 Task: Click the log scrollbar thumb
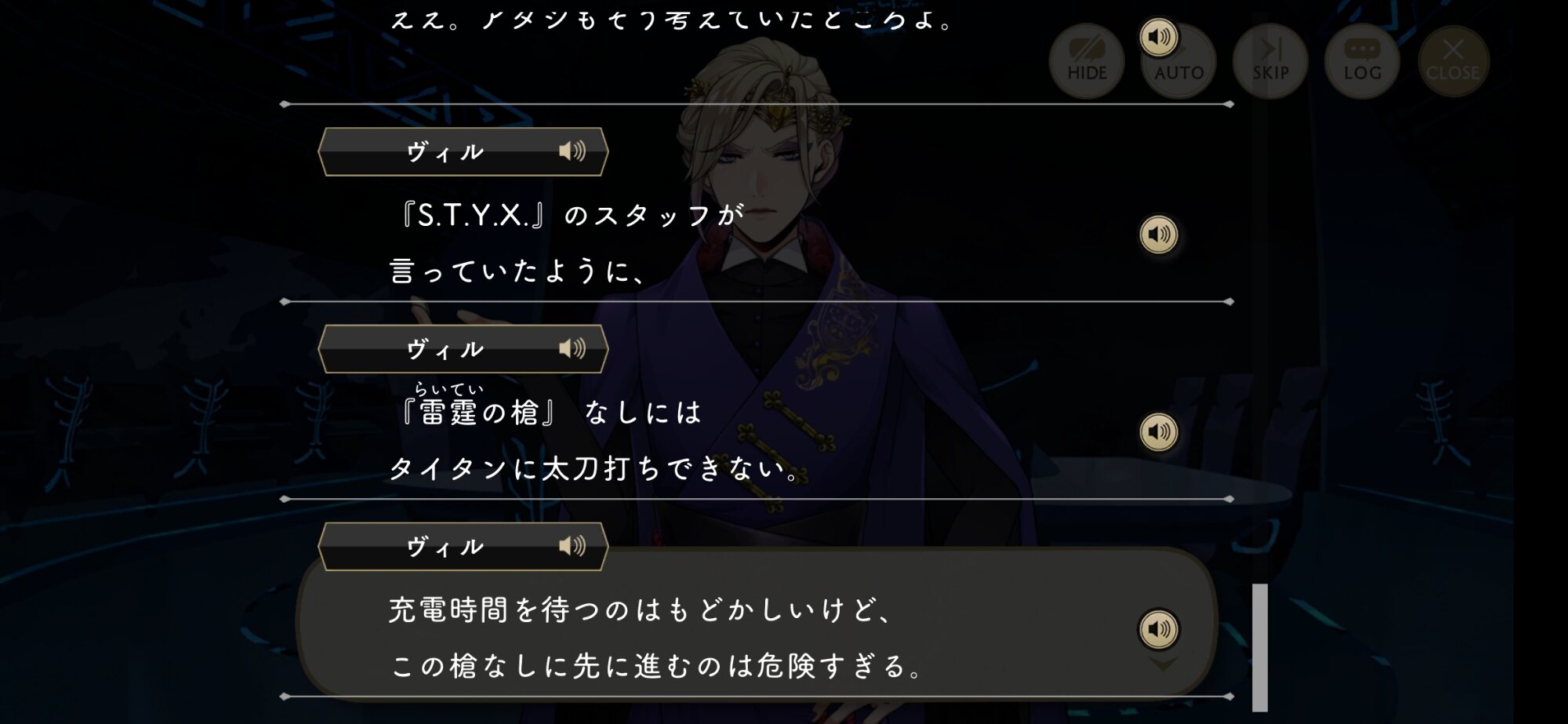point(1260,647)
